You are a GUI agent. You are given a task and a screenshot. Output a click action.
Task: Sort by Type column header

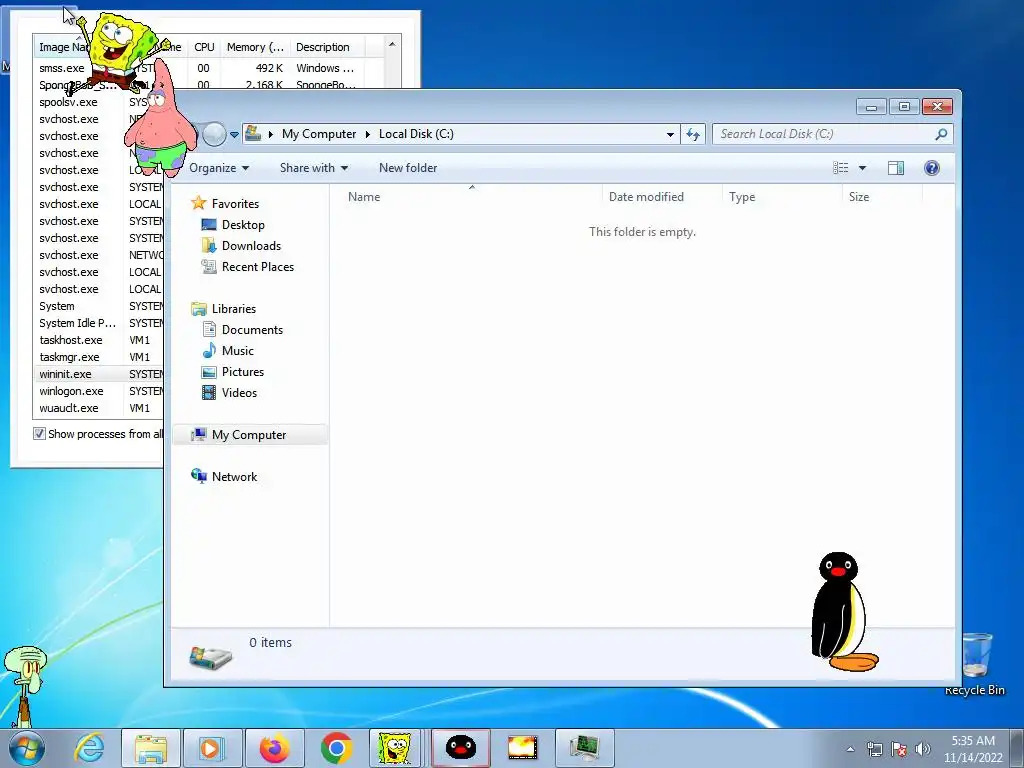tap(782, 197)
